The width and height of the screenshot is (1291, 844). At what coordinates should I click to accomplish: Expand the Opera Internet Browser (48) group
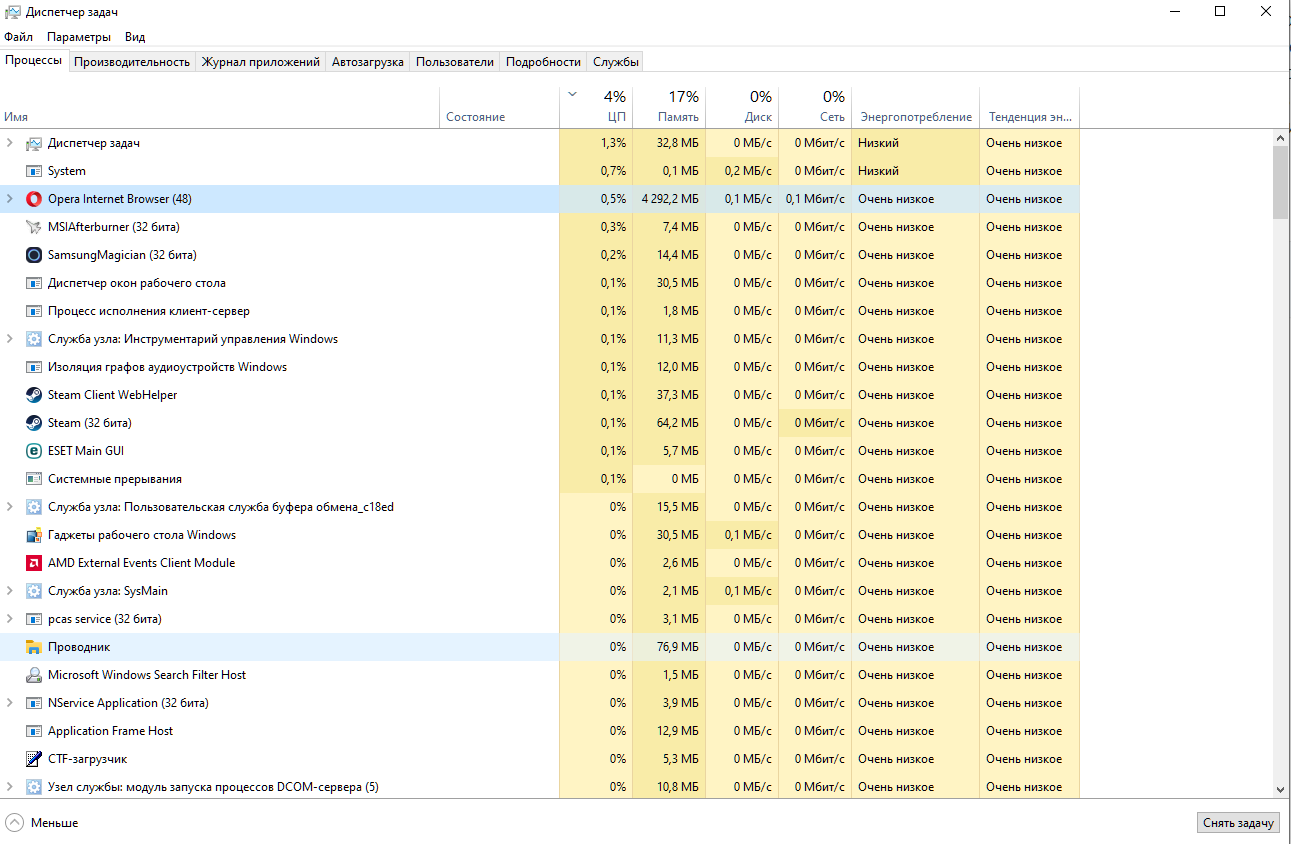[x=10, y=199]
